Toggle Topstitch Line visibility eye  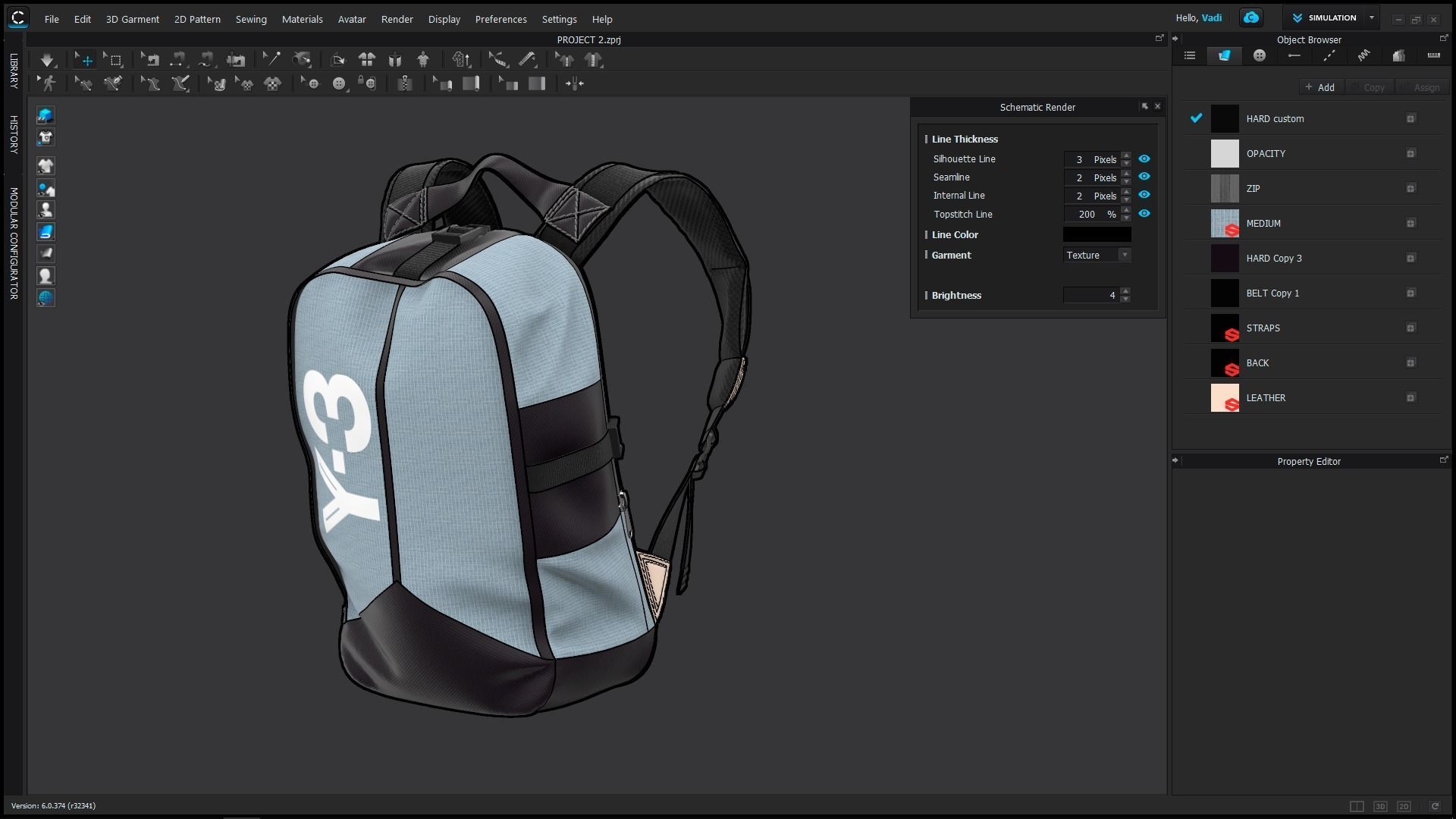tap(1144, 214)
